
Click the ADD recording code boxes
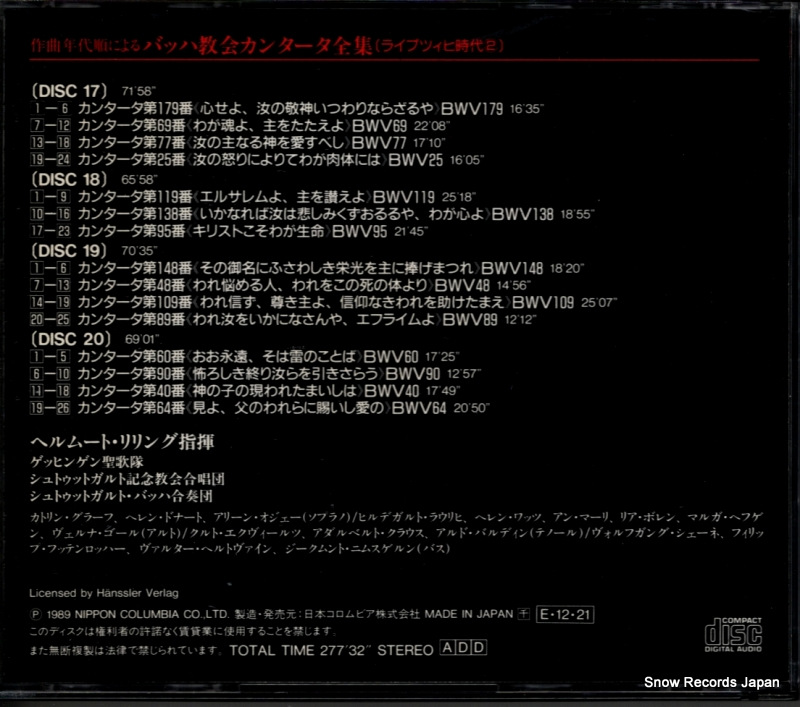(x=463, y=647)
